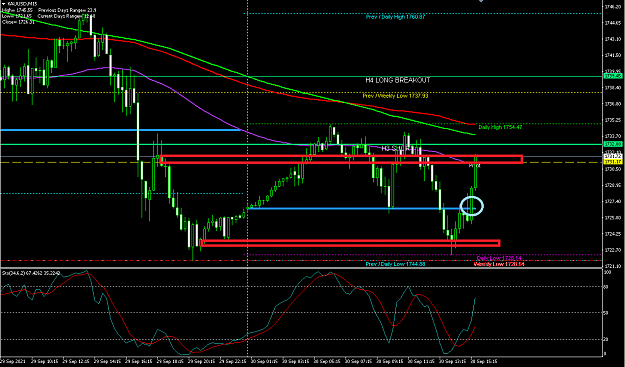Image resolution: width=625 pixels, height=367 pixels.
Task: Click the 'Prev / Daily High' cyan label
Action: [x=396, y=17]
